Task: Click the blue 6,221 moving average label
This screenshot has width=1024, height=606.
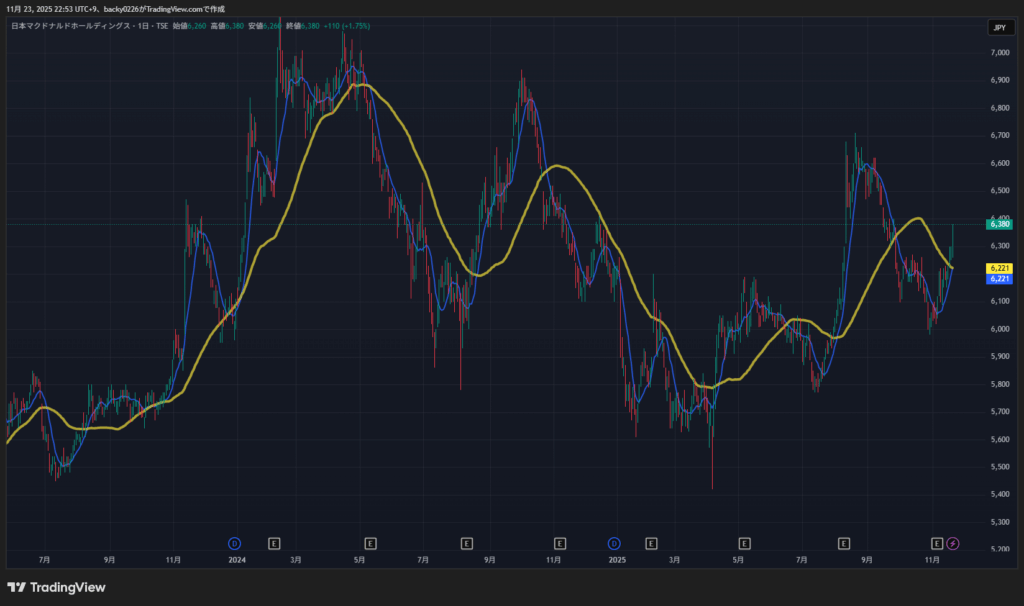Action: point(1000,279)
